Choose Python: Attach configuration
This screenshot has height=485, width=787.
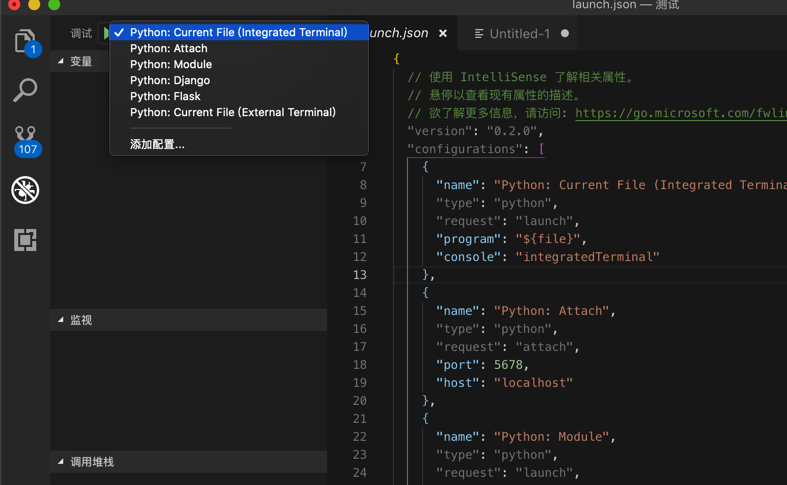click(x=169, y=48)
